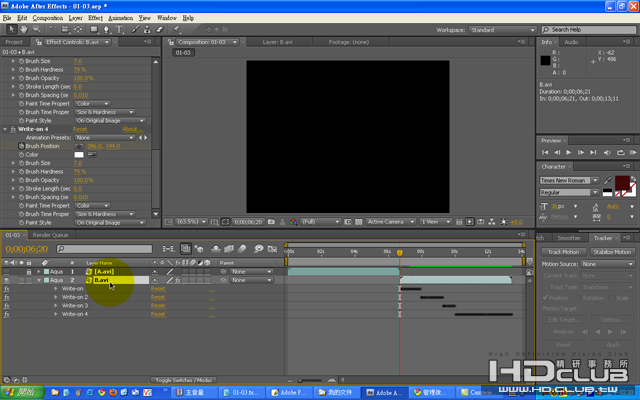Select the Puppet Pin tool
Image resolution: width=640 pixels, height=400 pixels.
pos(176,29)
